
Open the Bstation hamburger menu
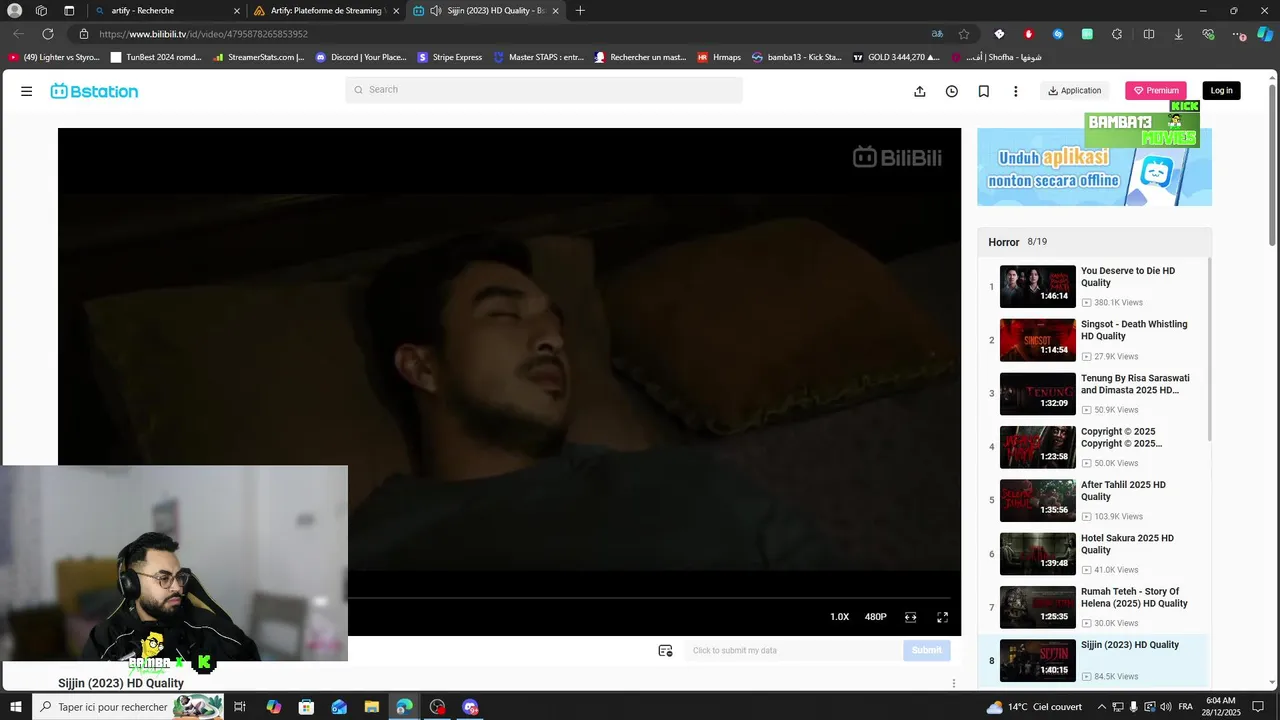27,91
